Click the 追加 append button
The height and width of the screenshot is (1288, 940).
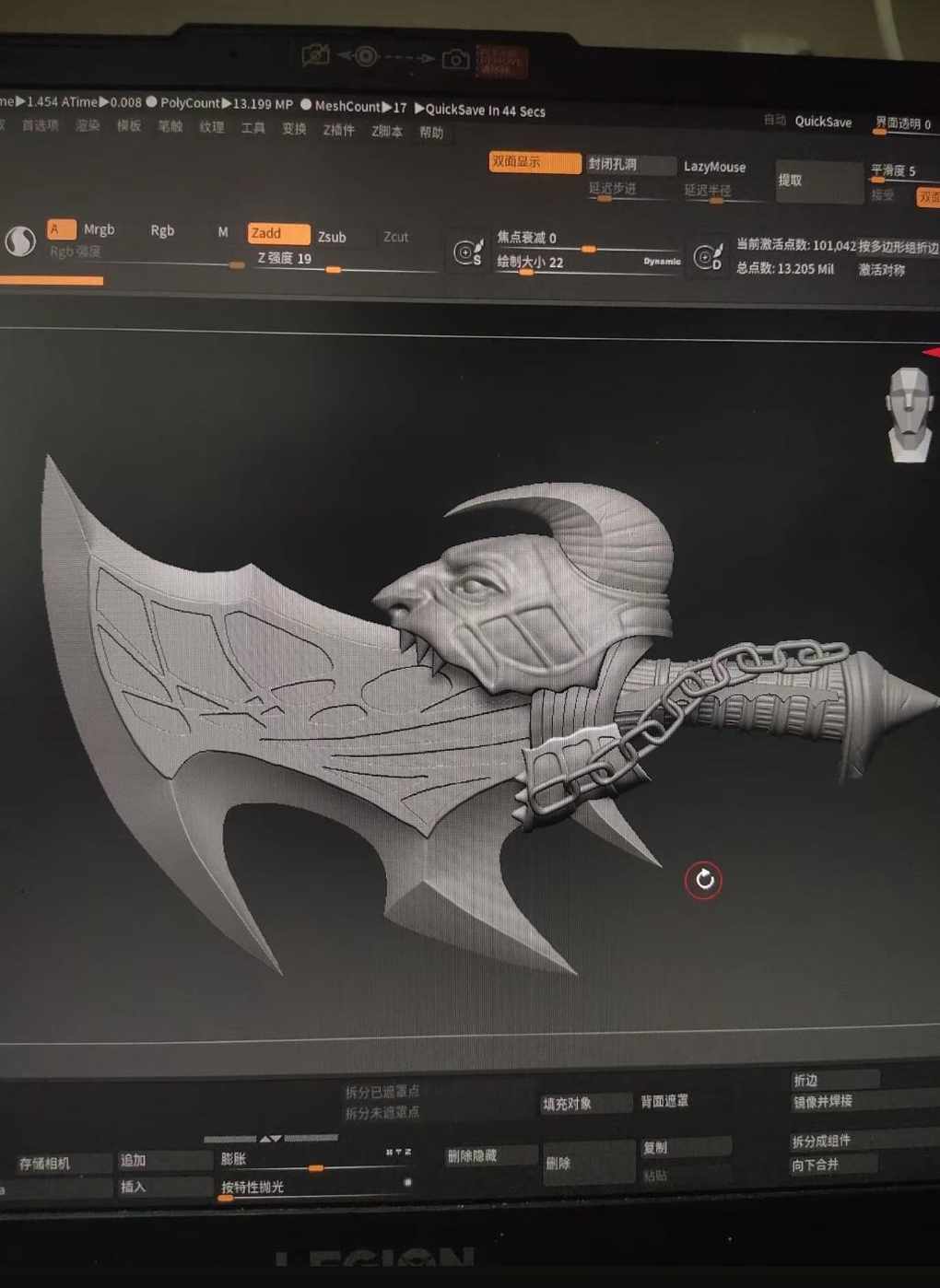tap(164, 1160)
